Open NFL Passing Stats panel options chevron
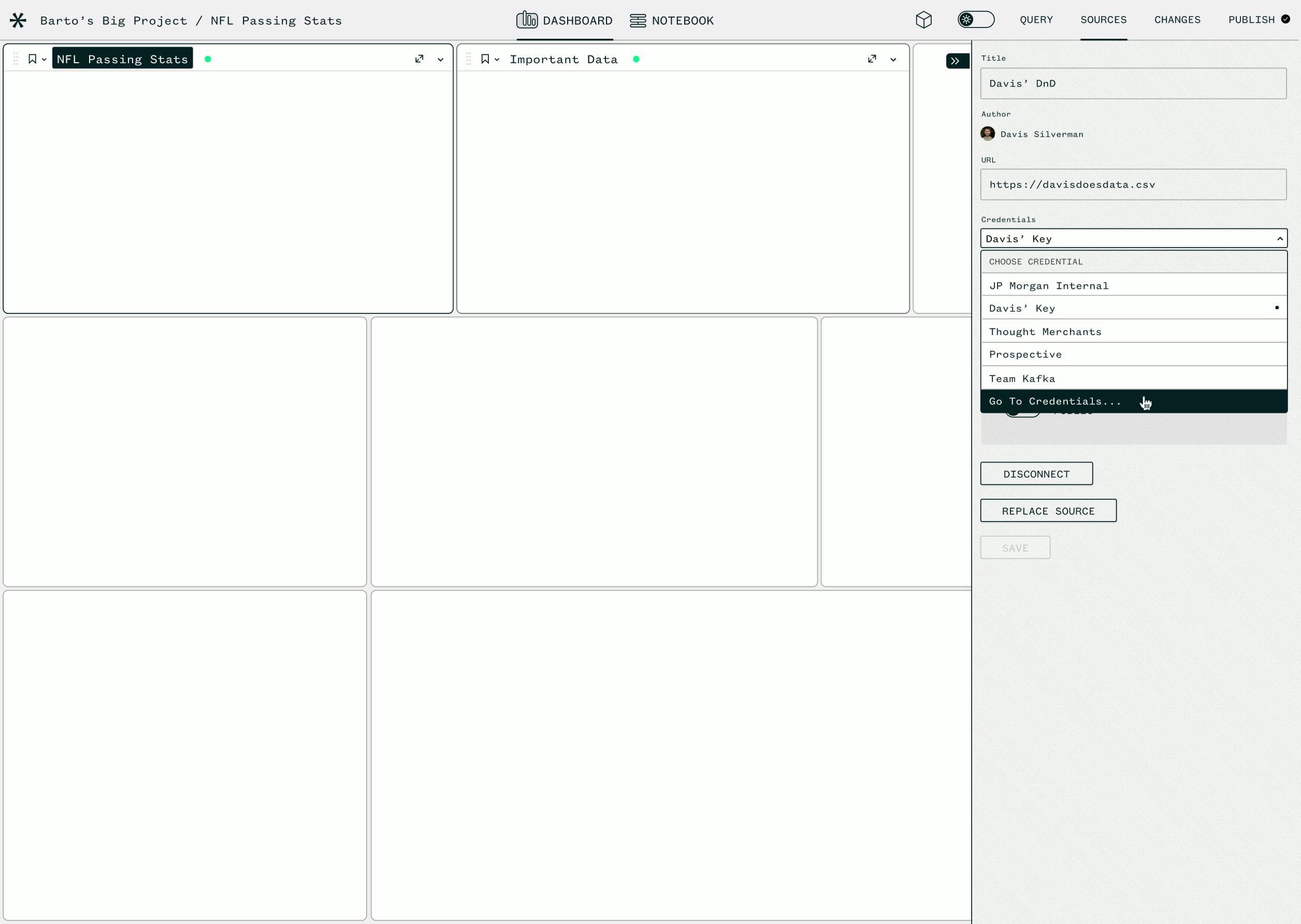This screenshot has height=924, width=1301. (x=440, y=60)
